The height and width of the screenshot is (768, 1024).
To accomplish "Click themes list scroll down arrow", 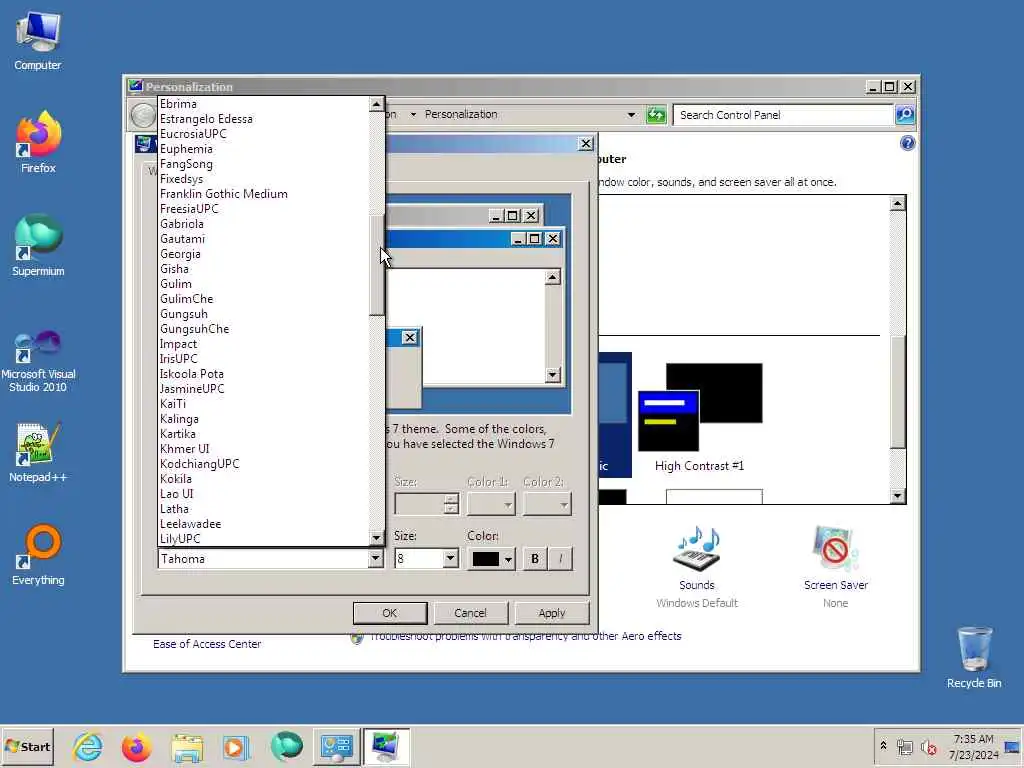I will [x=897, y=496].
